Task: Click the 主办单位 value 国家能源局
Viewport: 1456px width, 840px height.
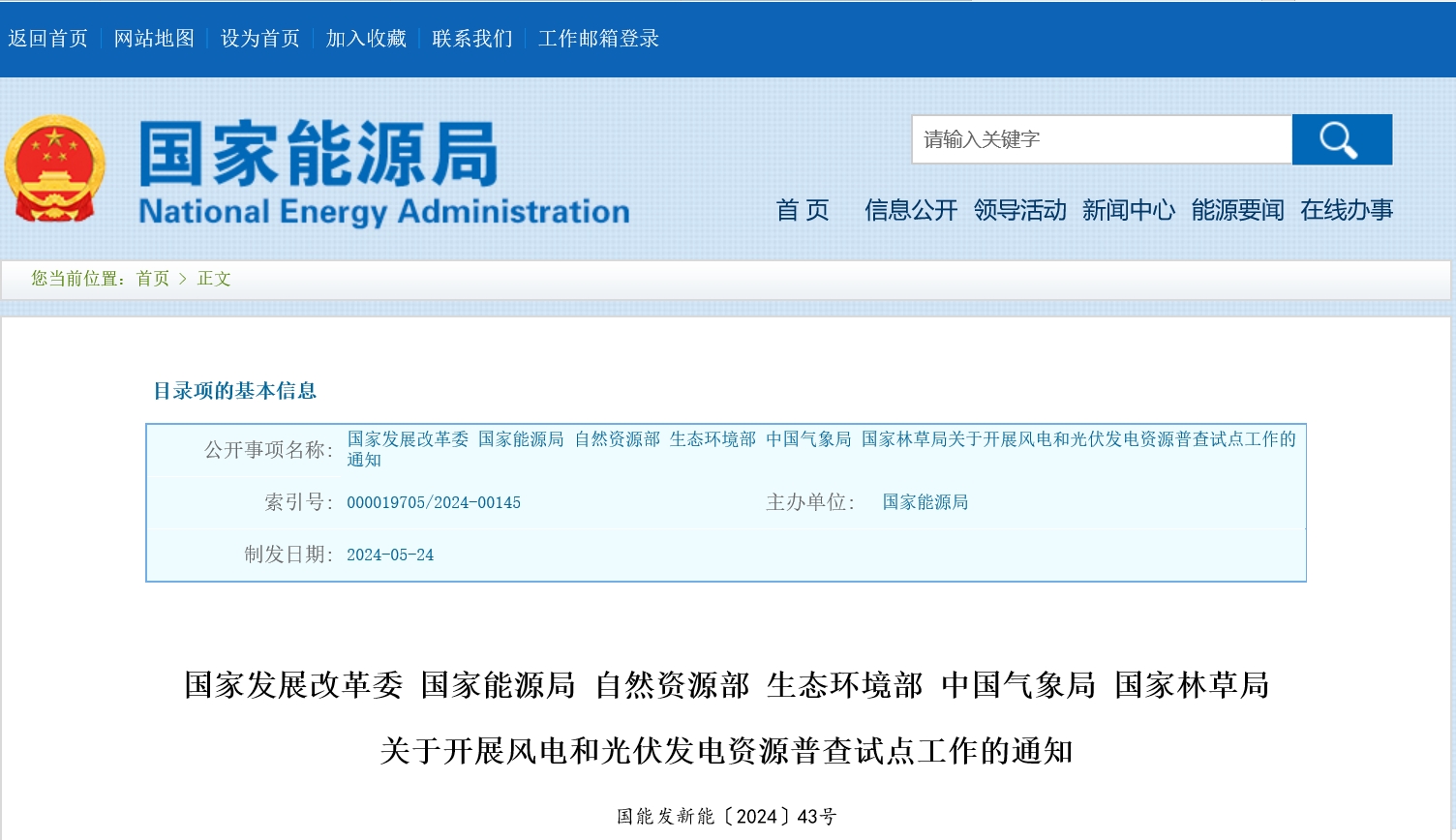Action: pos(925,502)
